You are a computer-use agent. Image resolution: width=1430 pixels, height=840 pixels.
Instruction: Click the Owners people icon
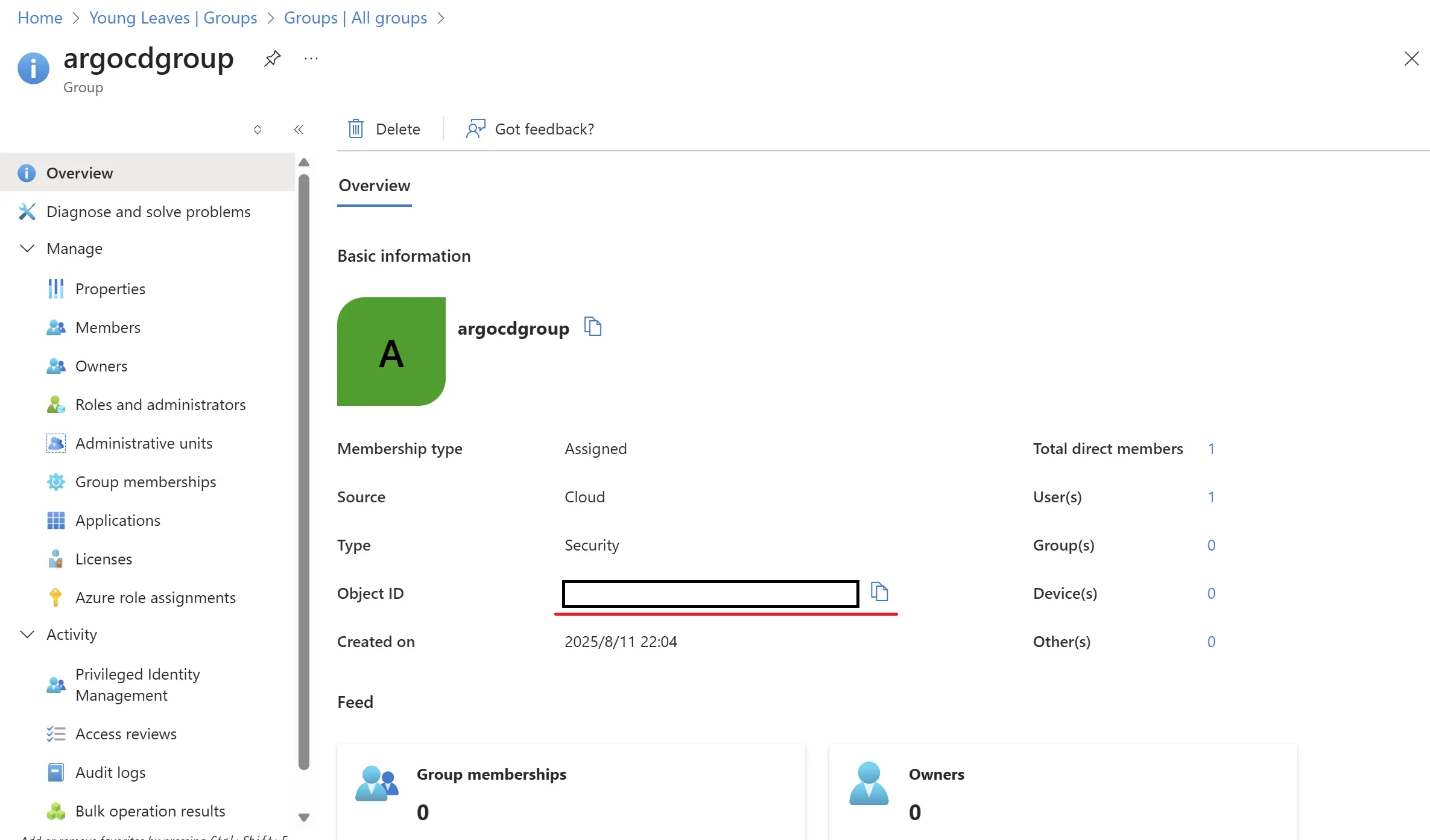click(x=55, y=366)
